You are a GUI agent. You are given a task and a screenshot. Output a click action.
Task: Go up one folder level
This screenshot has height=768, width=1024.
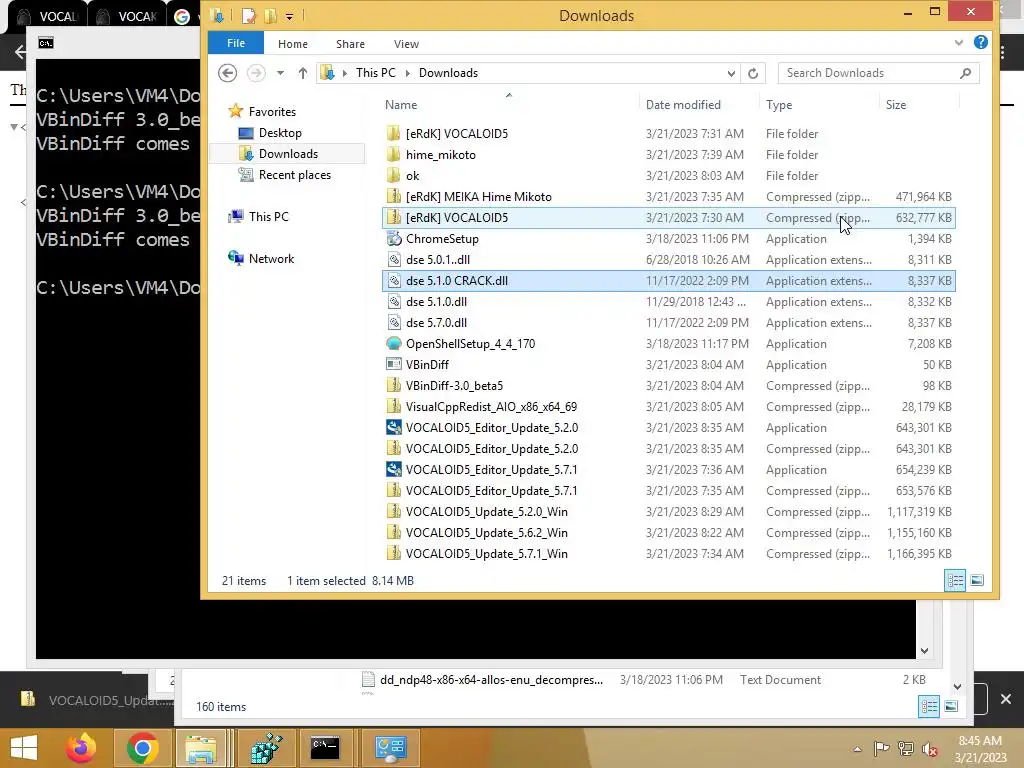302,73
